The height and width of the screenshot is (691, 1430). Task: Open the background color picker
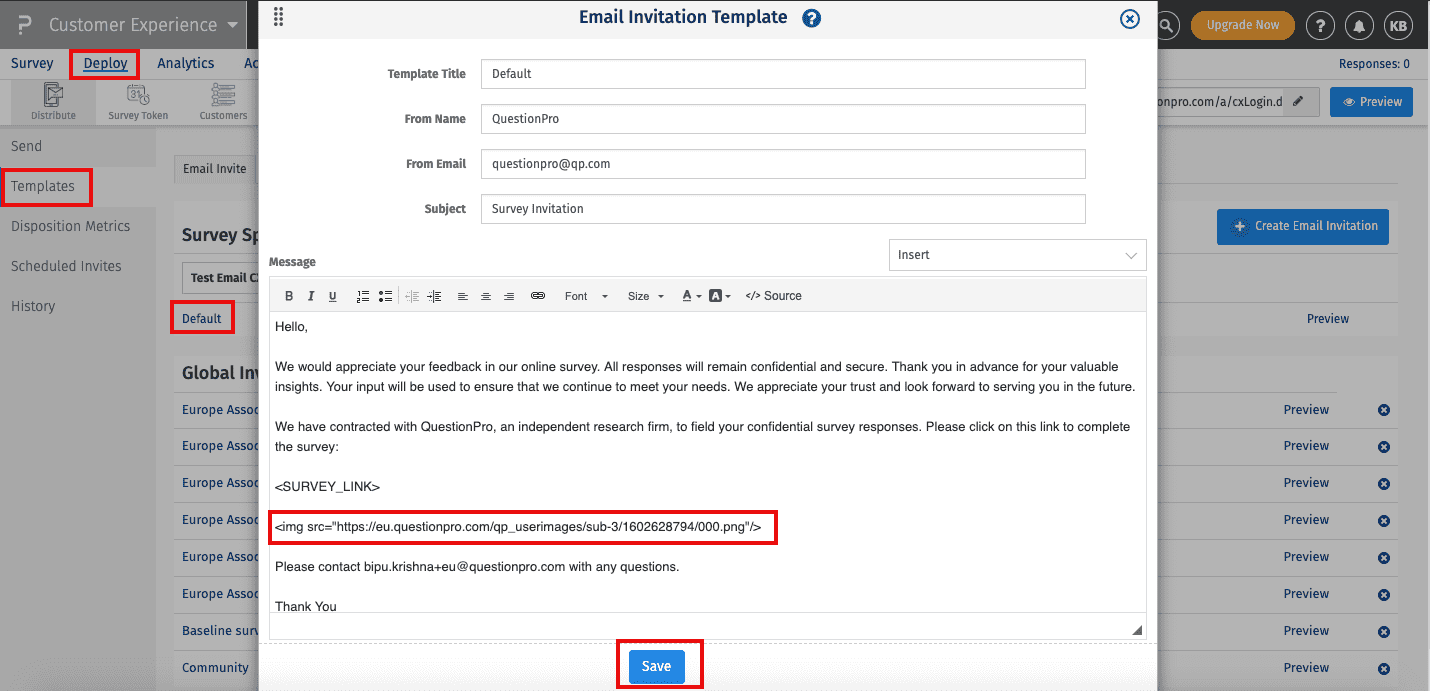tap(720, 296)
